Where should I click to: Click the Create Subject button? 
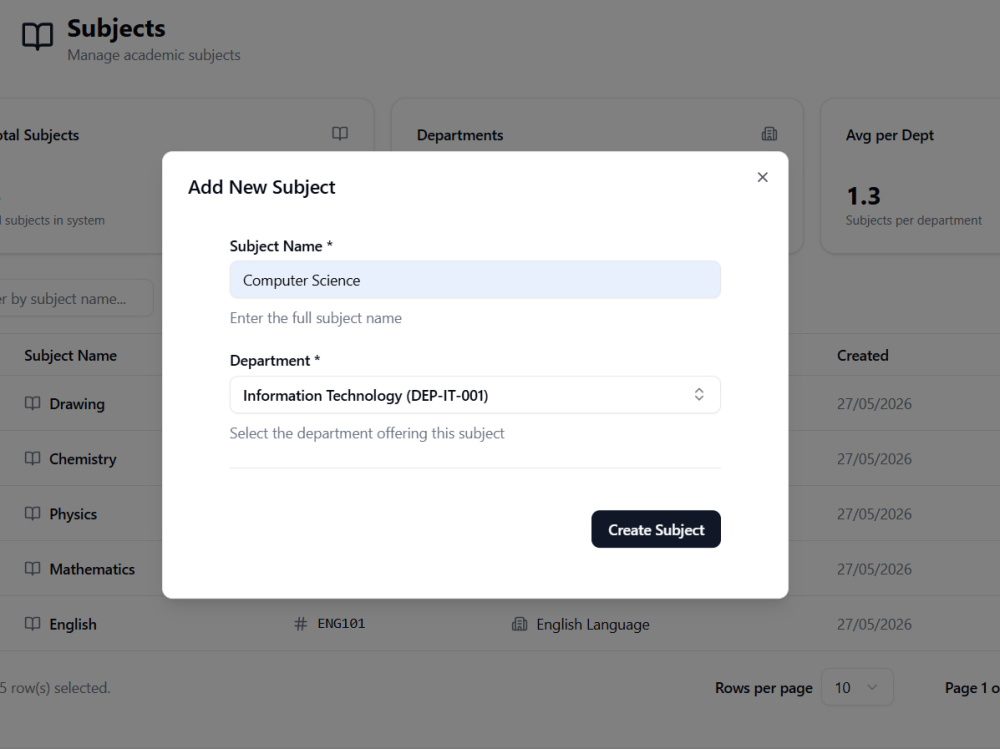pyautogui.click(x=656, y=529)
